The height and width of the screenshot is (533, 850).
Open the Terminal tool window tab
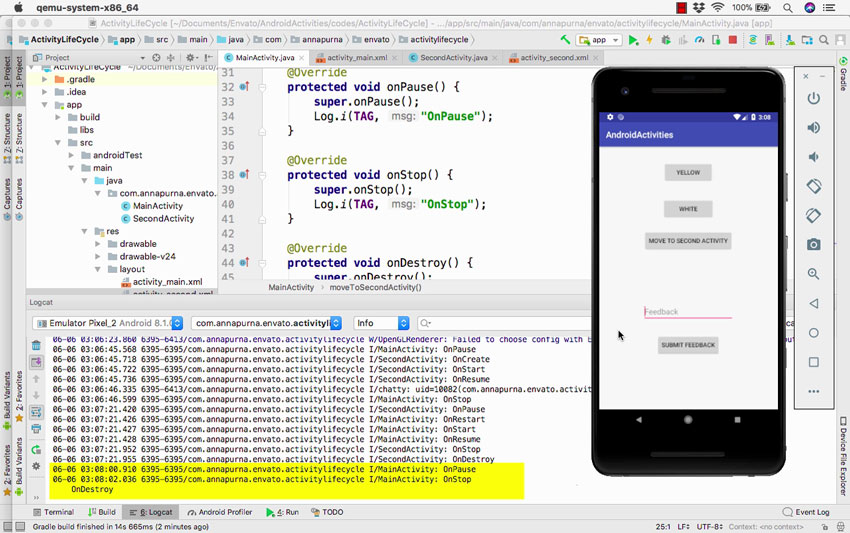click(x=54, y=512)
